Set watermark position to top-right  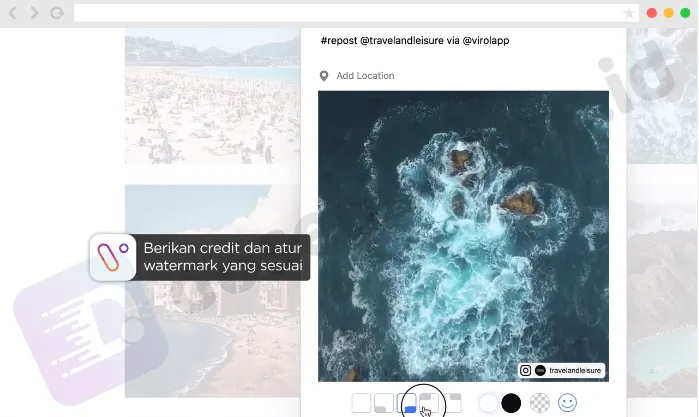click(453, 403)
